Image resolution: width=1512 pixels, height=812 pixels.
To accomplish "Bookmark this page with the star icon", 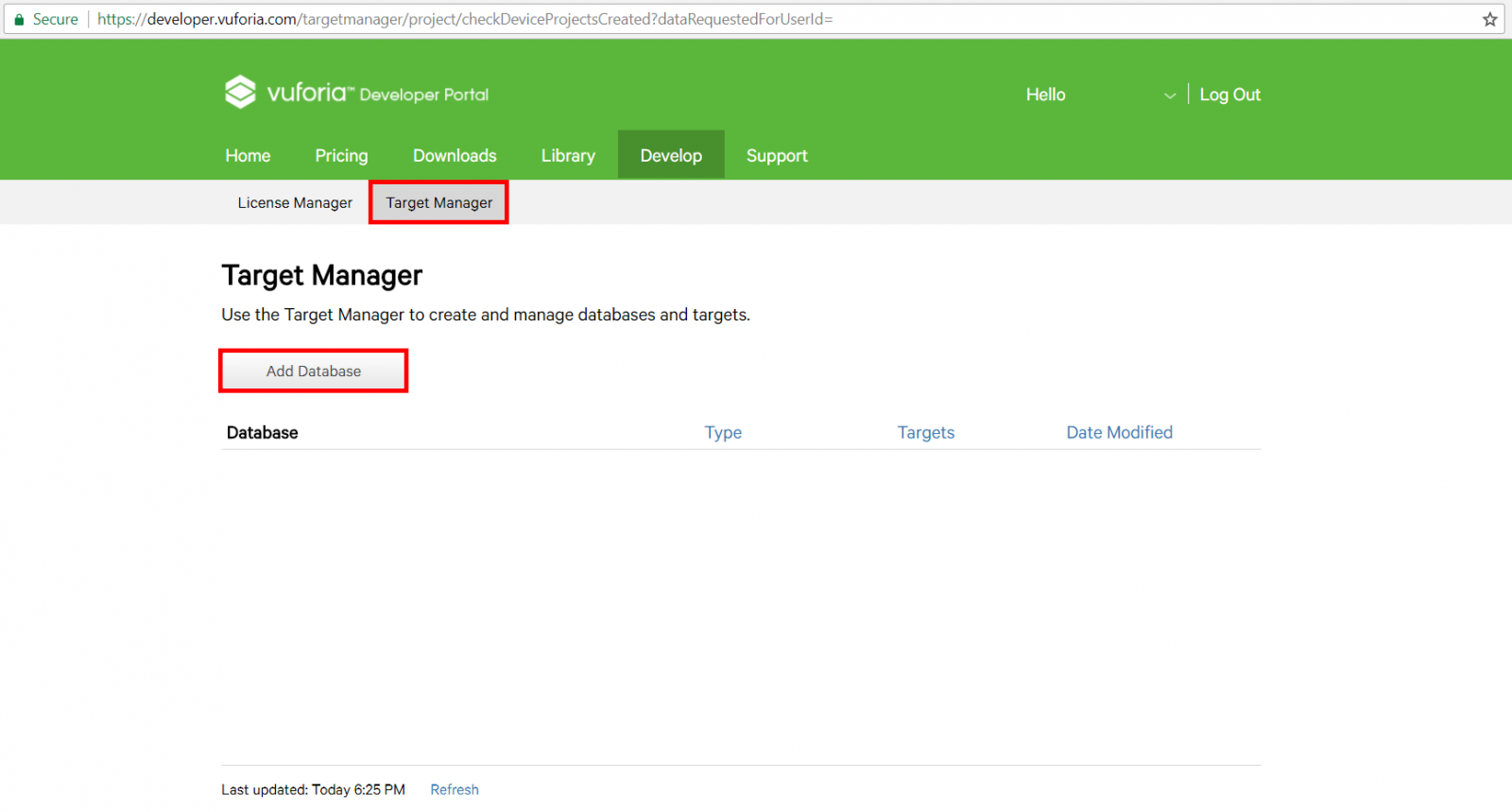I will point(1490,19).
